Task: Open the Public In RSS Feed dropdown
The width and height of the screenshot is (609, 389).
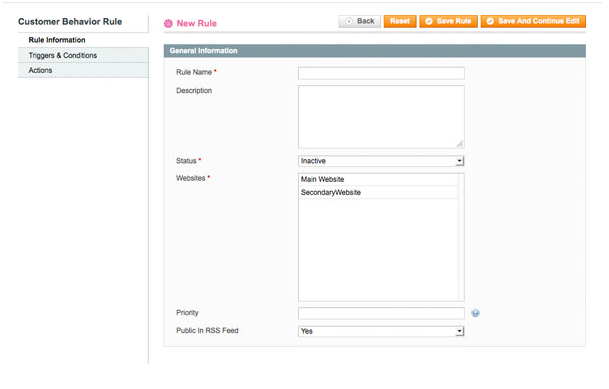Action: tap(381, 331)
